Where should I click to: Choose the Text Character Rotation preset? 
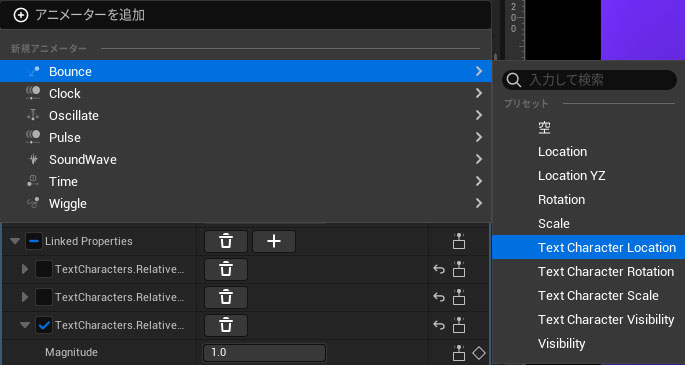(x=605, y=272)
